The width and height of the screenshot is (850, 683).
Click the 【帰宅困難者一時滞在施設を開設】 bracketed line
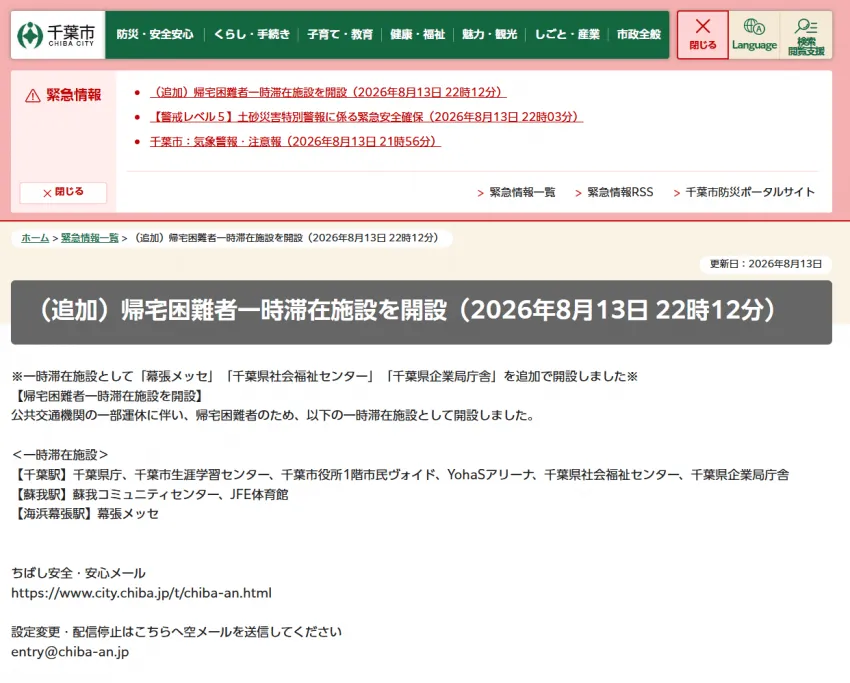click(x=108, y=396)
